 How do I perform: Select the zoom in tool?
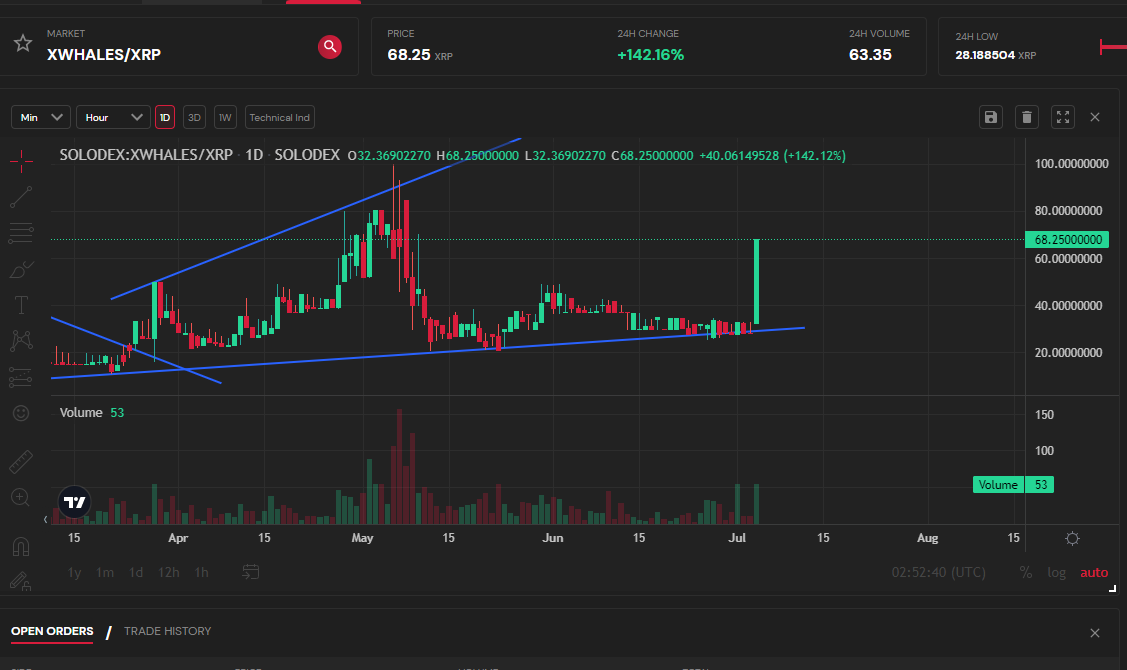22,497
